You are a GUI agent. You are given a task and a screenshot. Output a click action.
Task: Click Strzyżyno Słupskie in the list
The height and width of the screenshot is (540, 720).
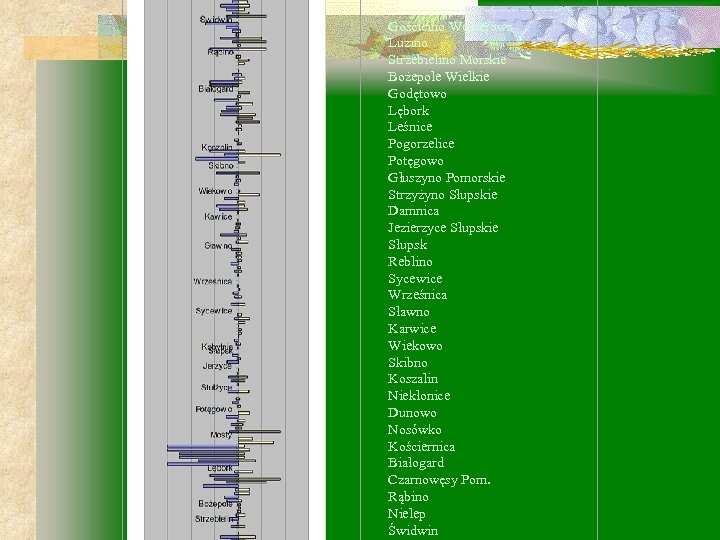443,195
